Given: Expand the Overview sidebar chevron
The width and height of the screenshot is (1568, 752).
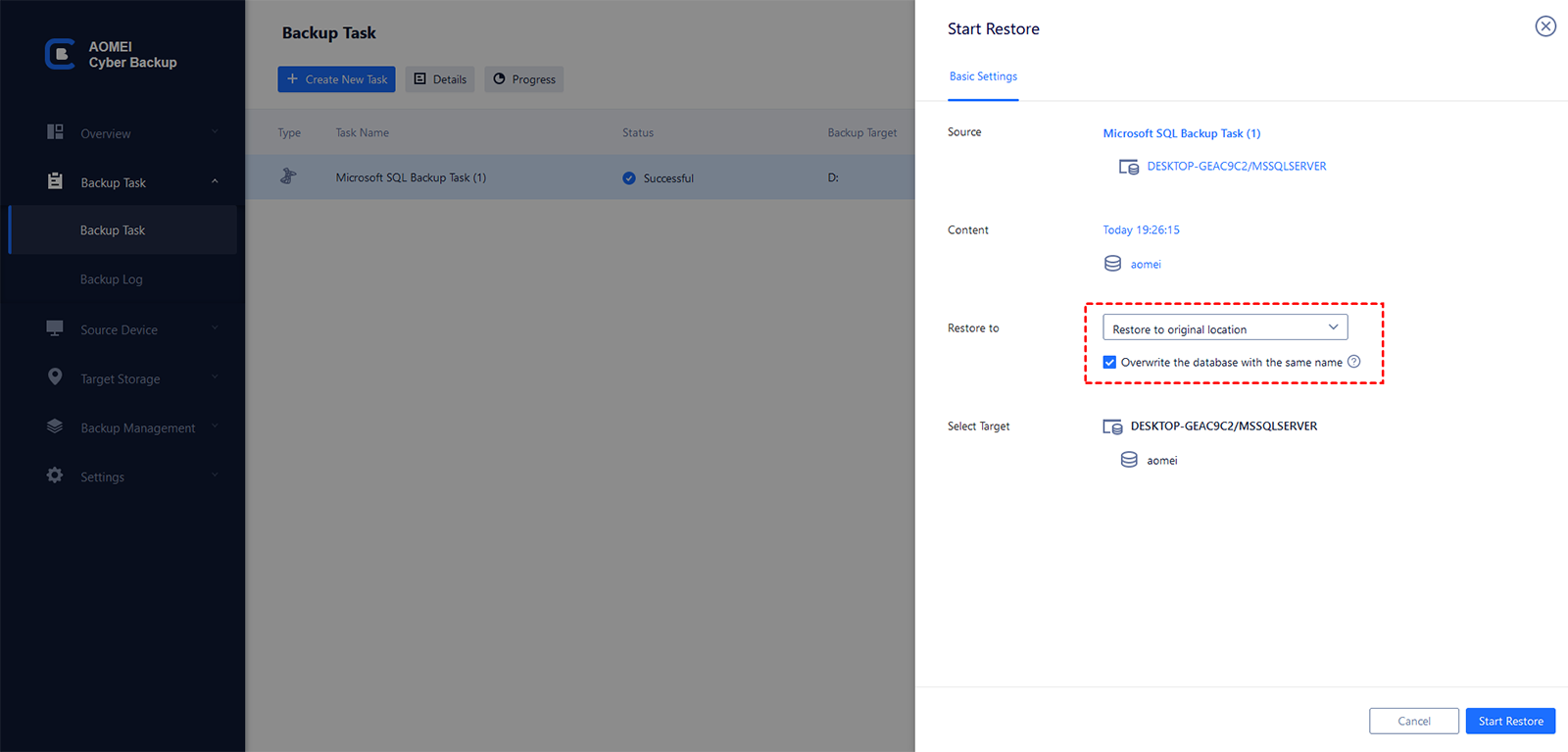Looking at the screenshot, I should pos(215,131).
